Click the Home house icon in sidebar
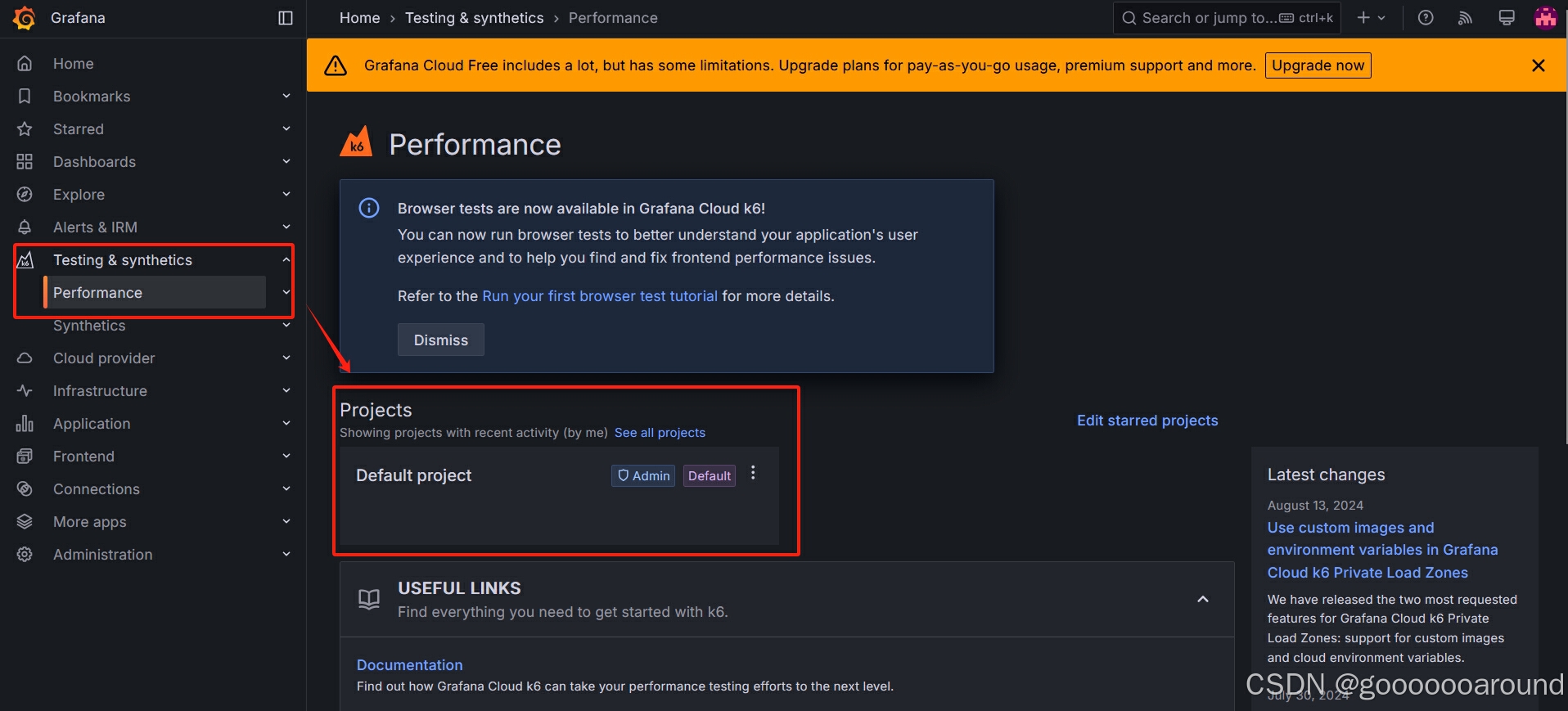Viewport: 1568px width, 711px height. (x=25, y=63)
